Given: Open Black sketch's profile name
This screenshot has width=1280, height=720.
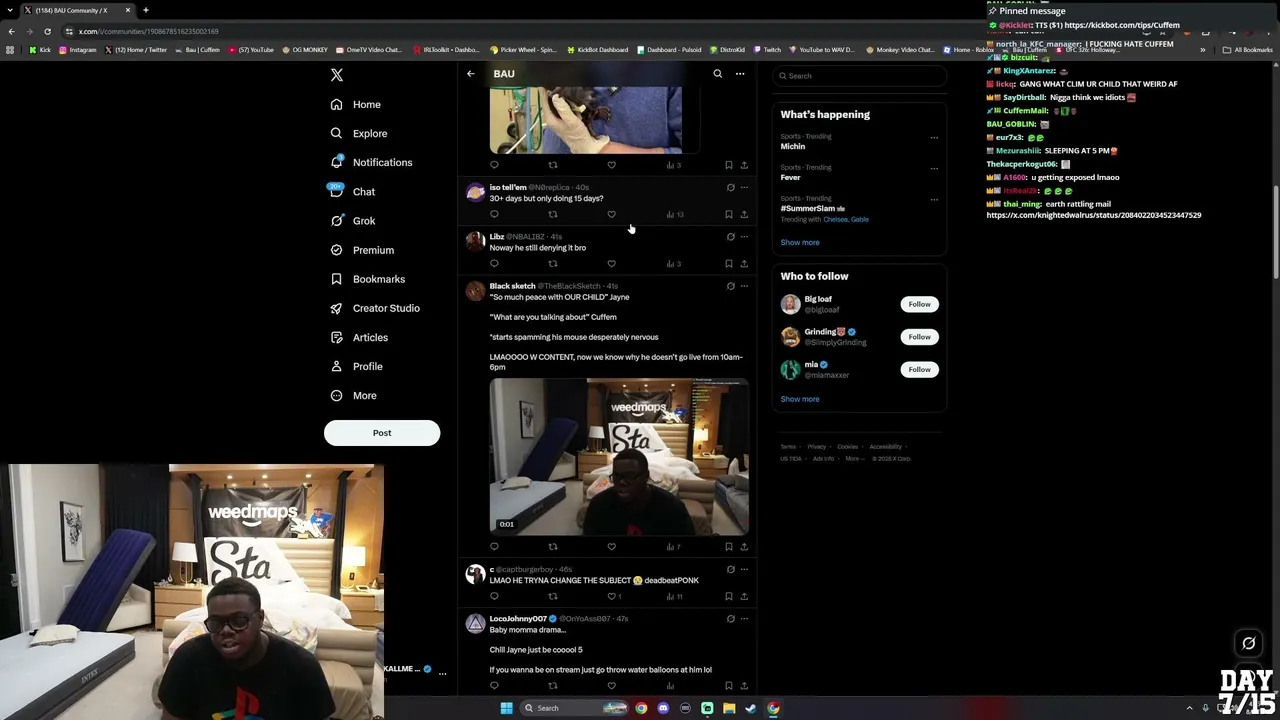Looking at the screenshot, I should pyautogui.click(x=513, y=286).
